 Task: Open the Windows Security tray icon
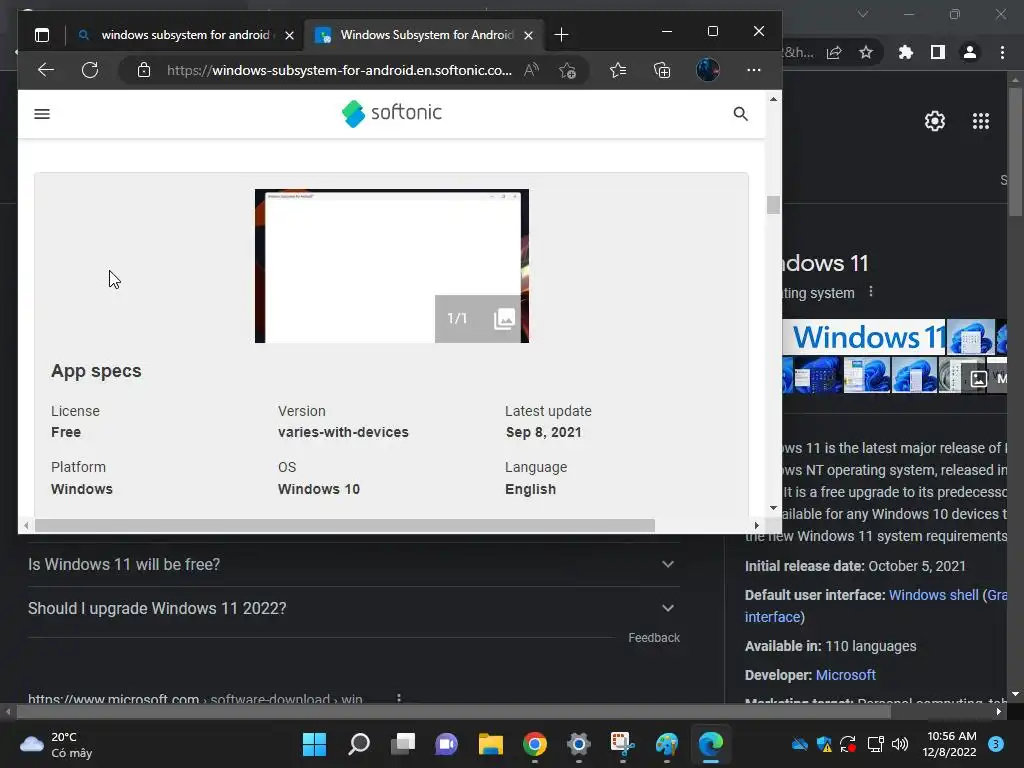(x=824, y=744)
